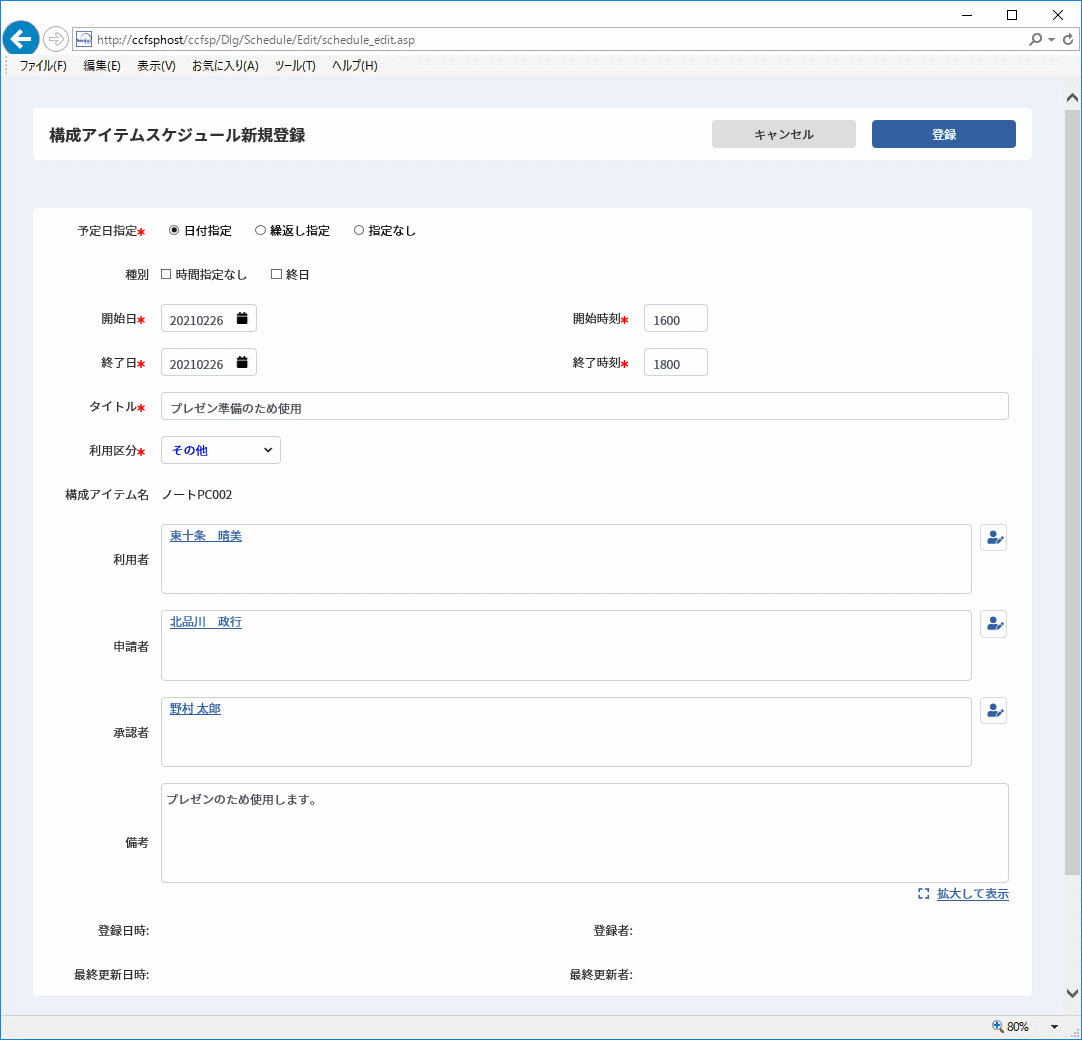This screenshot has width=1082, height=1040.
Task: Click the scrollbar down arrow
Action: pyautogui.click(x=1072, y=993)
